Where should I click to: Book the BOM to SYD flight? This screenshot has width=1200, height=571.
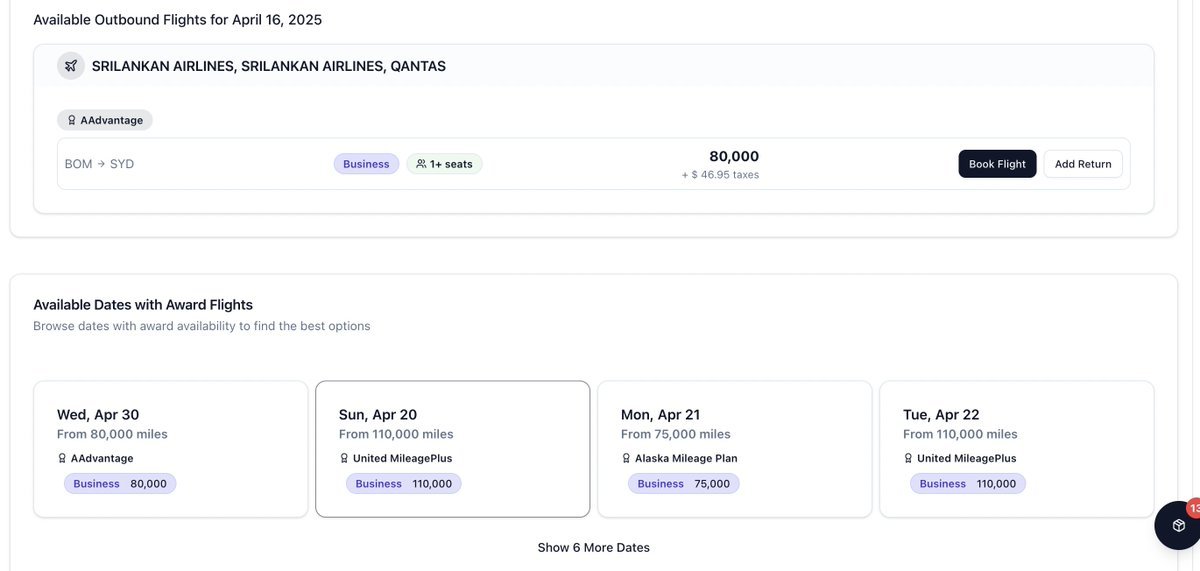(997, 164)
